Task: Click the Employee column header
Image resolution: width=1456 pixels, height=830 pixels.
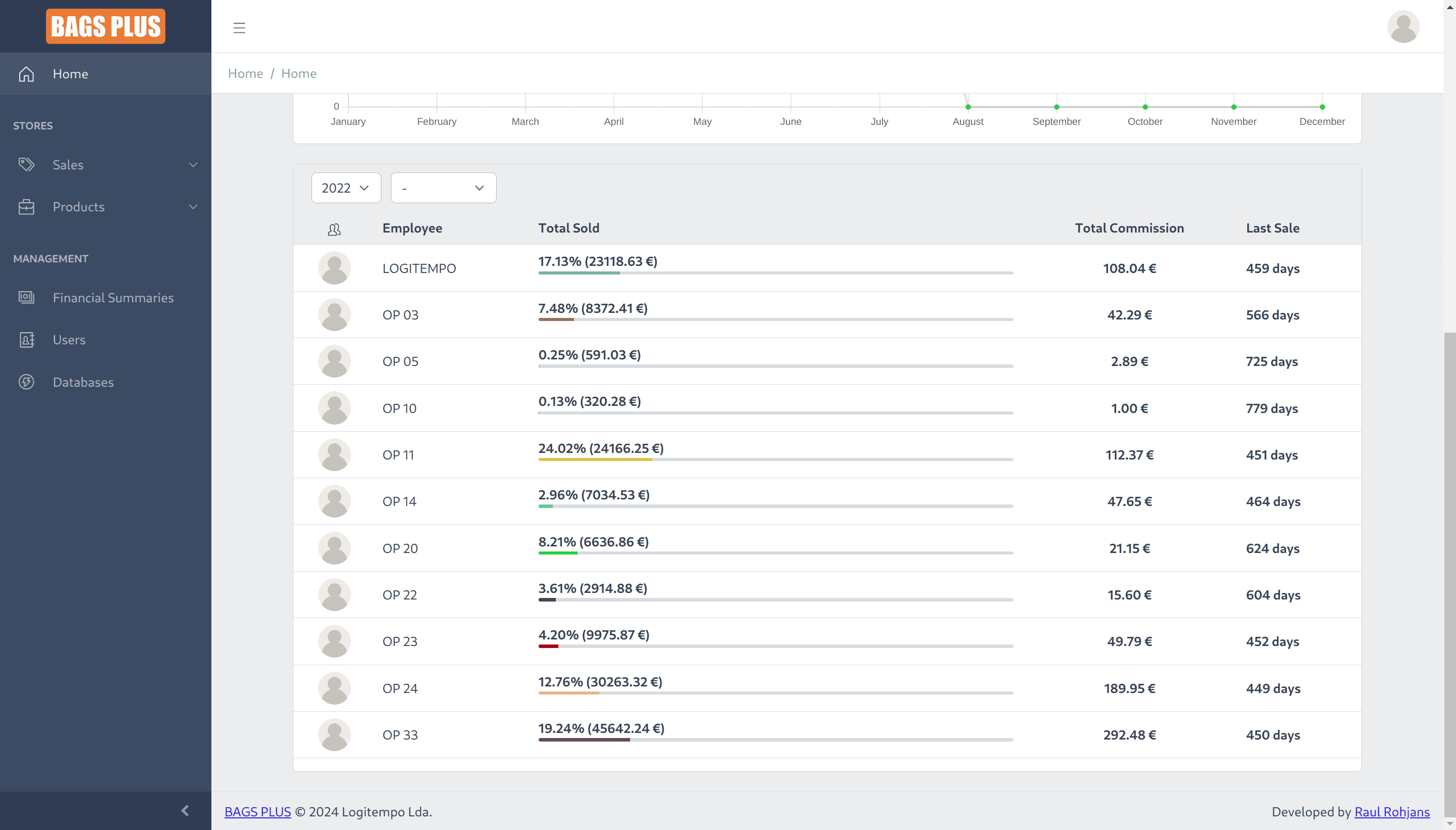Action: tap(412, 228)
